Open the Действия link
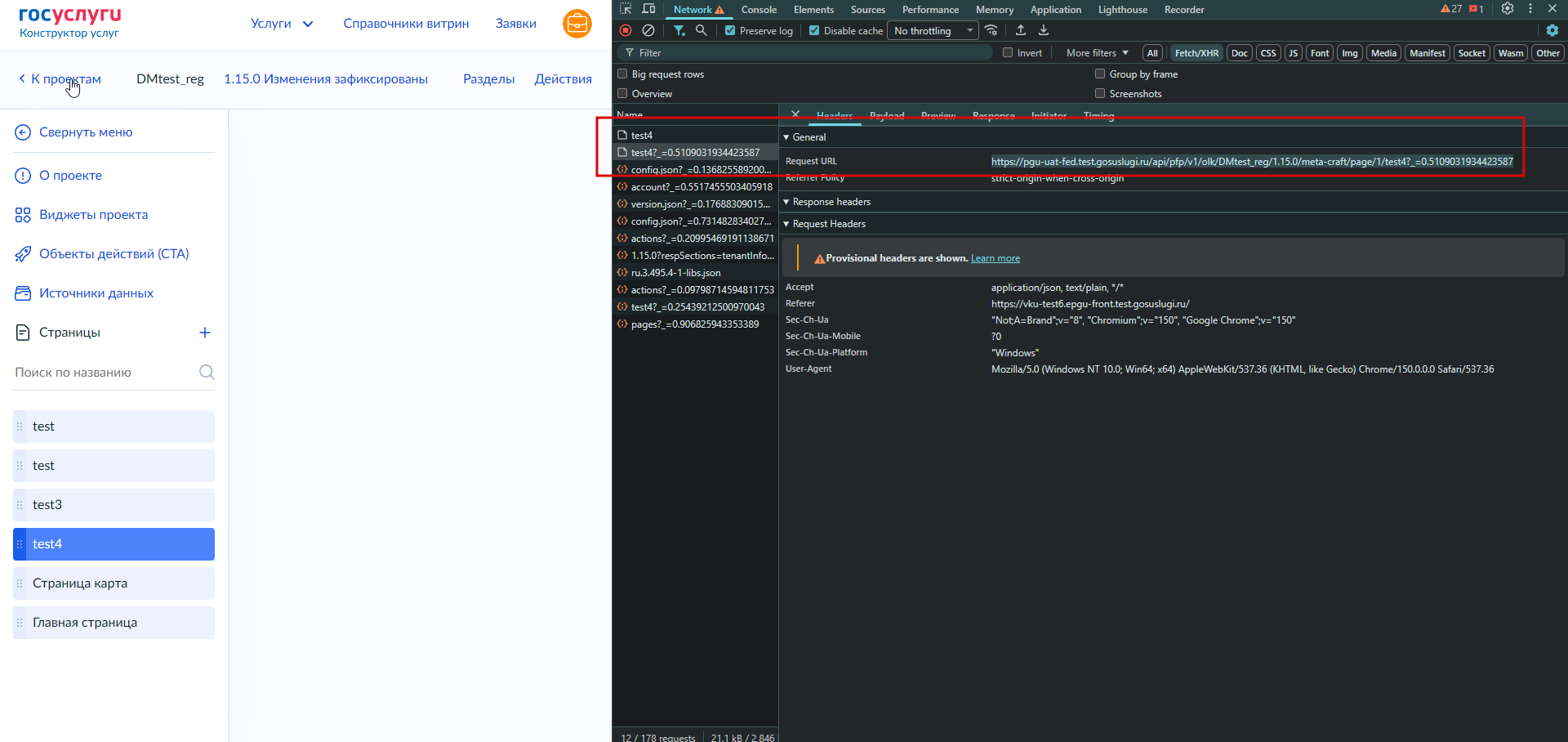 tap(563, 79)
